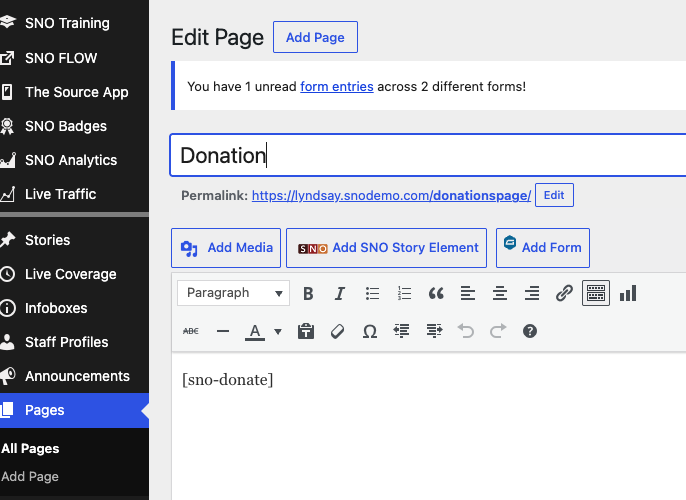The image size is (686, 500).
Task: Open the special character (omega) picker
Action: pos(370,331)
